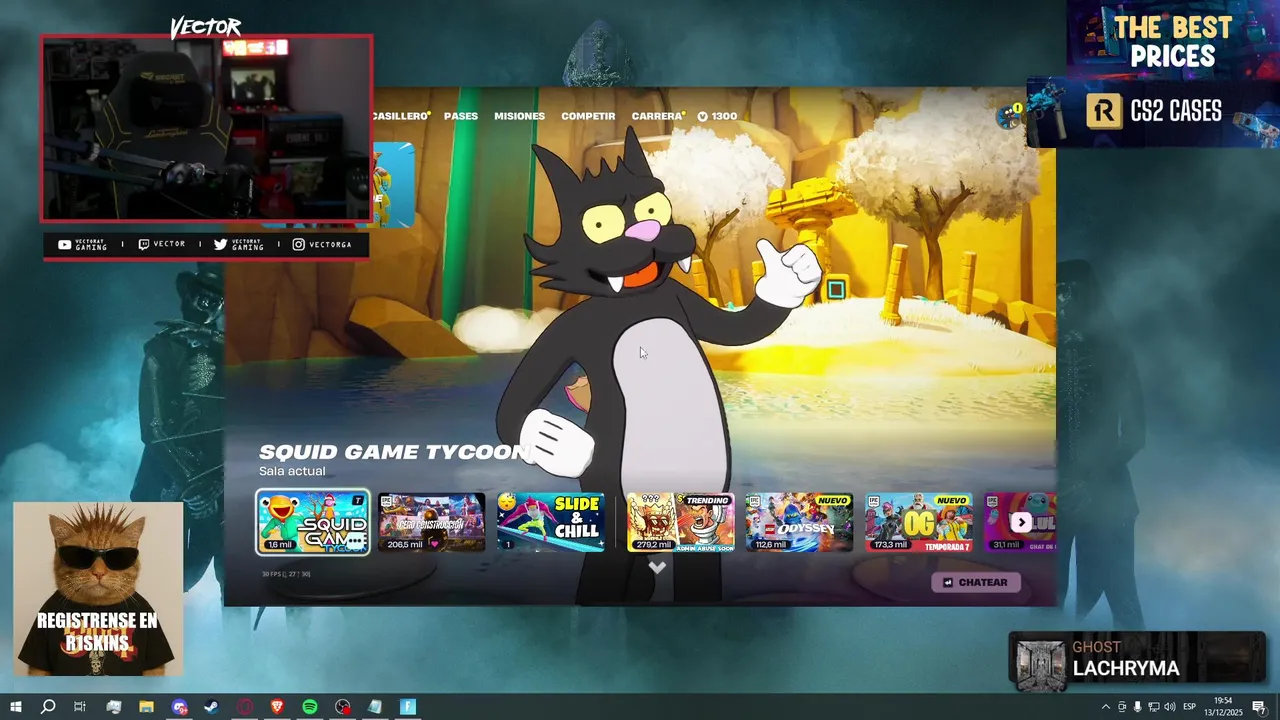
Task: Click the Instagram Vectorga link
Action: click(322, 244)
